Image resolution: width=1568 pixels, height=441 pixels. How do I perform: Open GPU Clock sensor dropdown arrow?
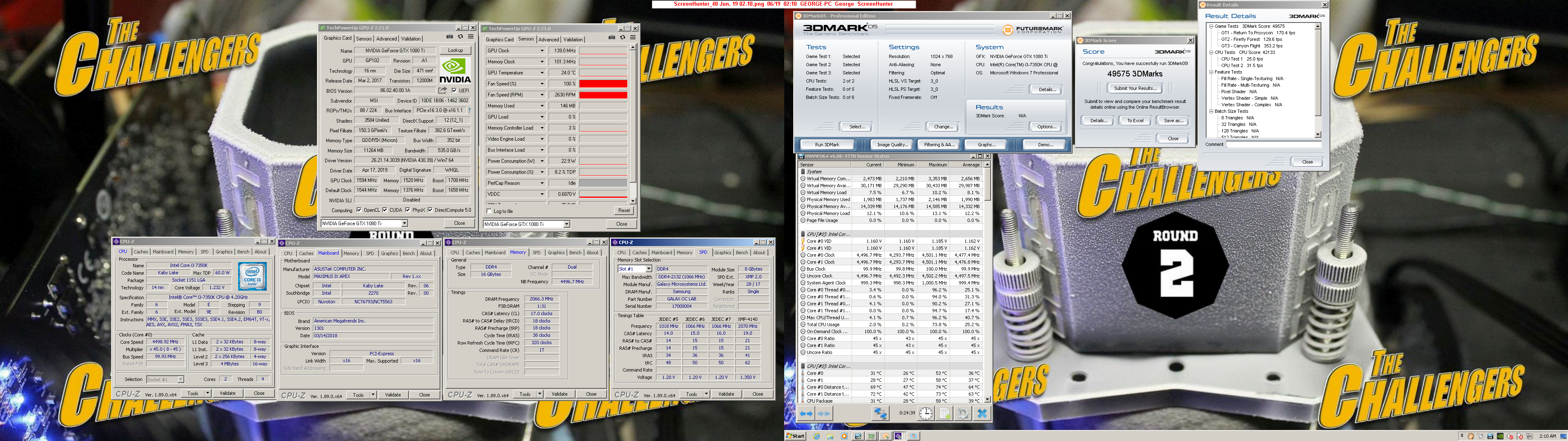click(x=542, y=51)
